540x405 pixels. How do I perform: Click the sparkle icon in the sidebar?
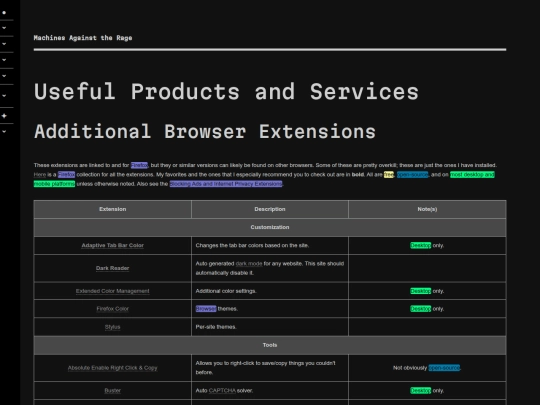tap(4, 116)
